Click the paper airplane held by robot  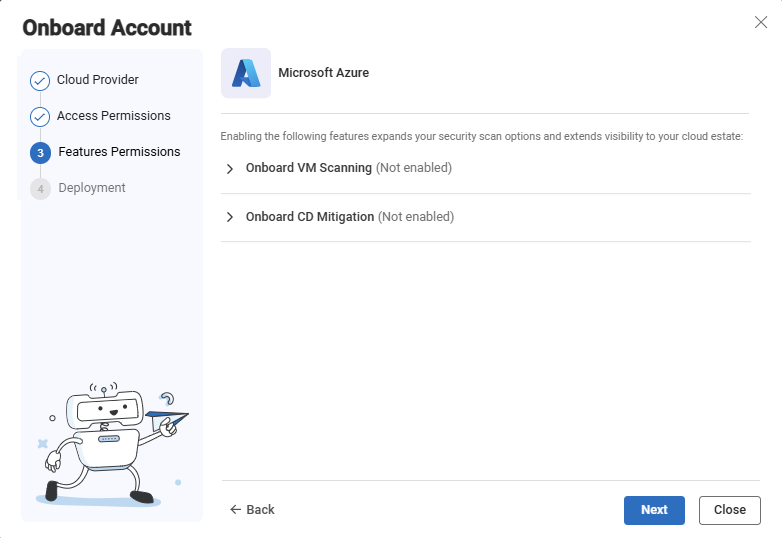tap(167, 419)
